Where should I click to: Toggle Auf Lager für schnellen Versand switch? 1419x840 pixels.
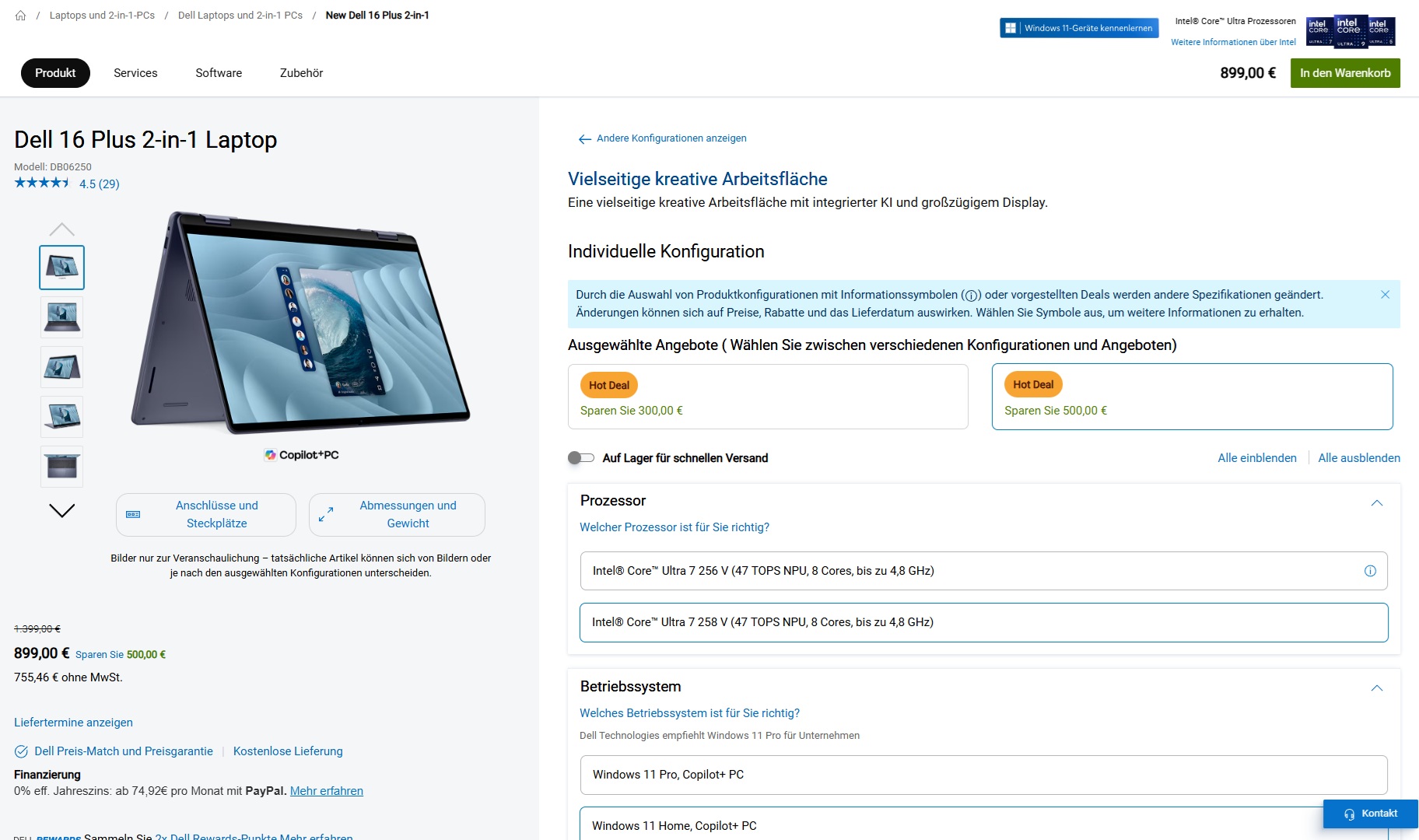580,458
